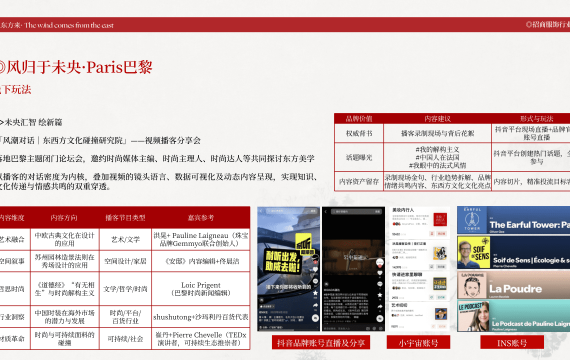570x360 pixels.
Task: Click the 视频播客分享会 line of text
Action: (173, 140)
